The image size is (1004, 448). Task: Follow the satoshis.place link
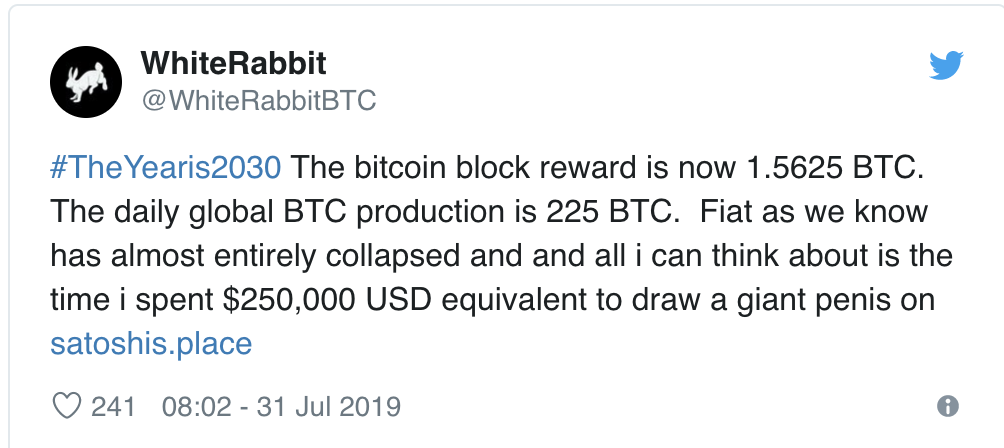pyautogui.click(x=151, y=344)
